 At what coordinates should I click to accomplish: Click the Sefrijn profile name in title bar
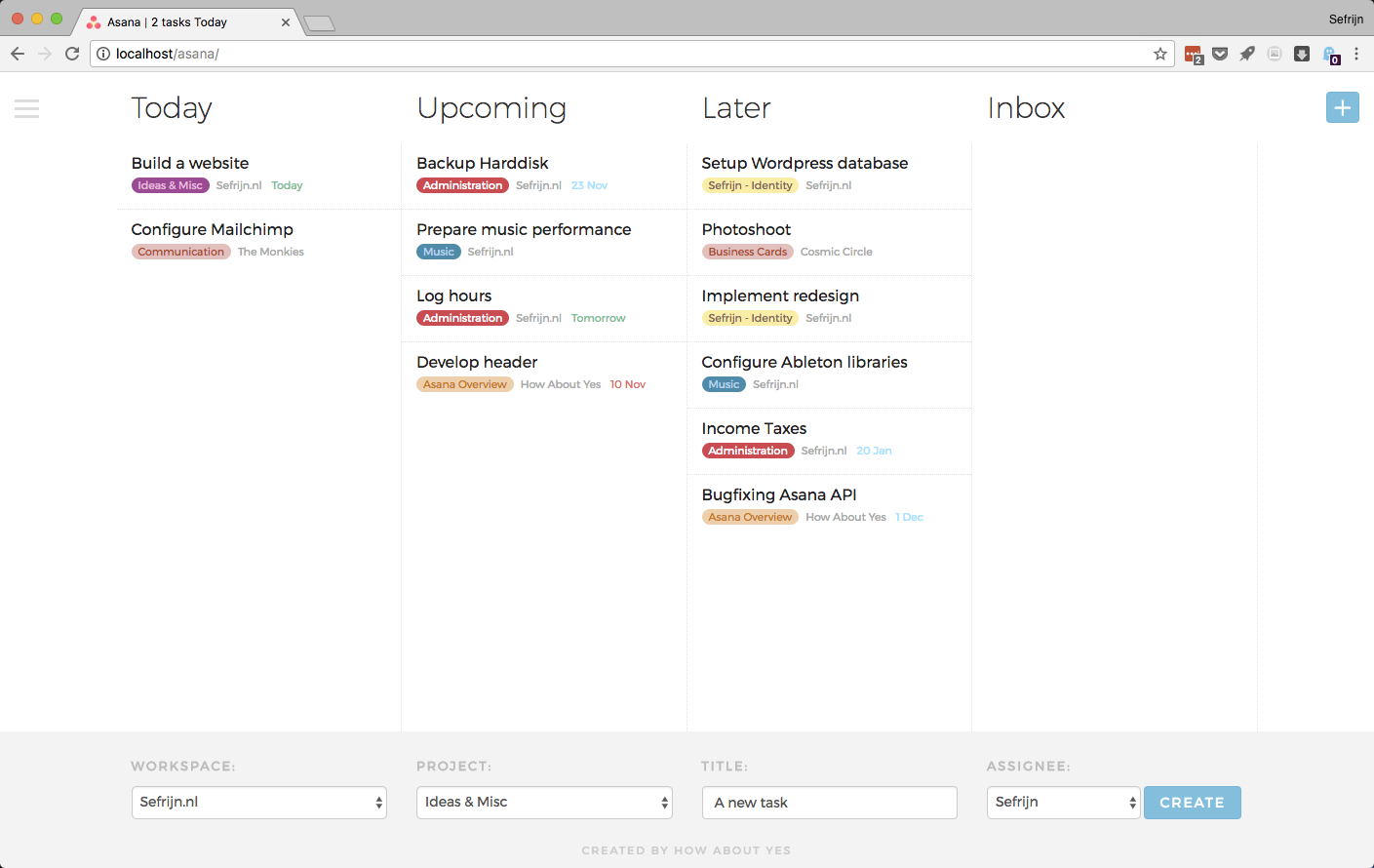(x=1346, y=20)
